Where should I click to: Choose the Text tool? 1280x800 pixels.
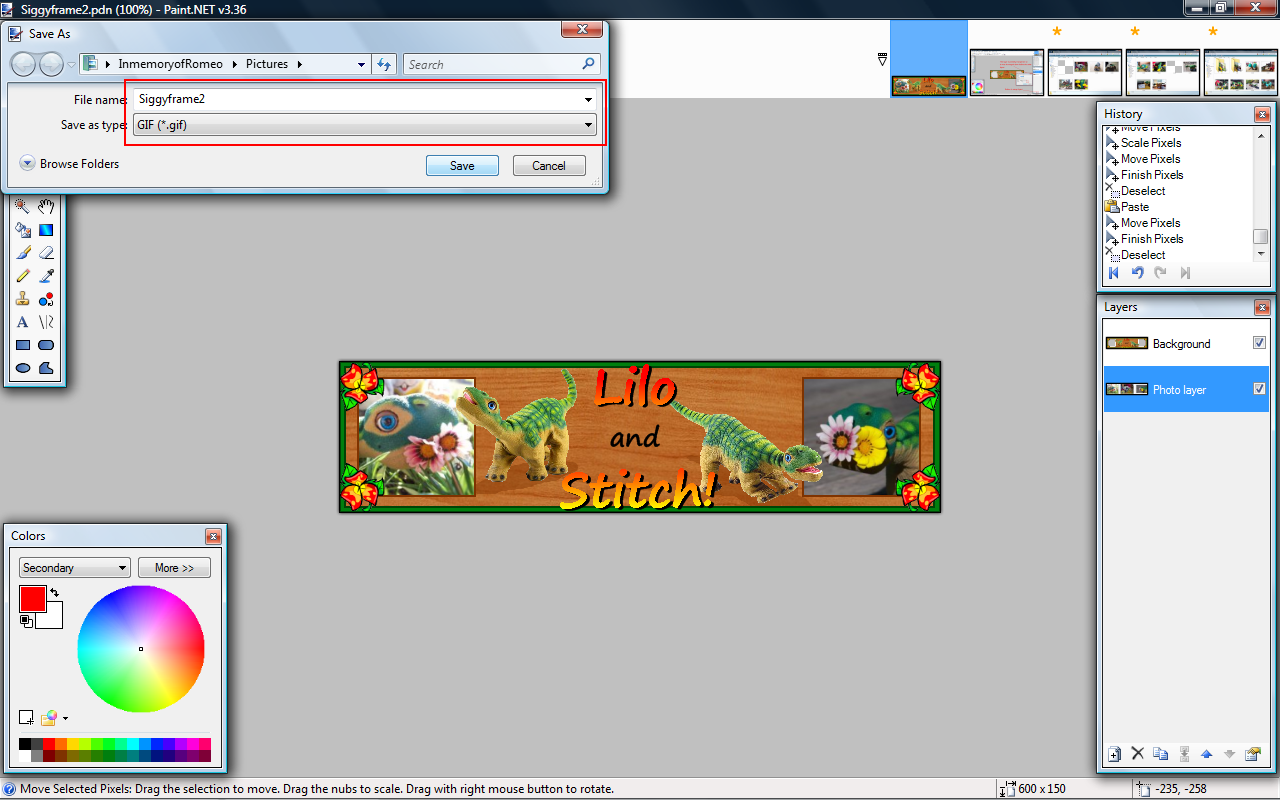pos(22,322)
